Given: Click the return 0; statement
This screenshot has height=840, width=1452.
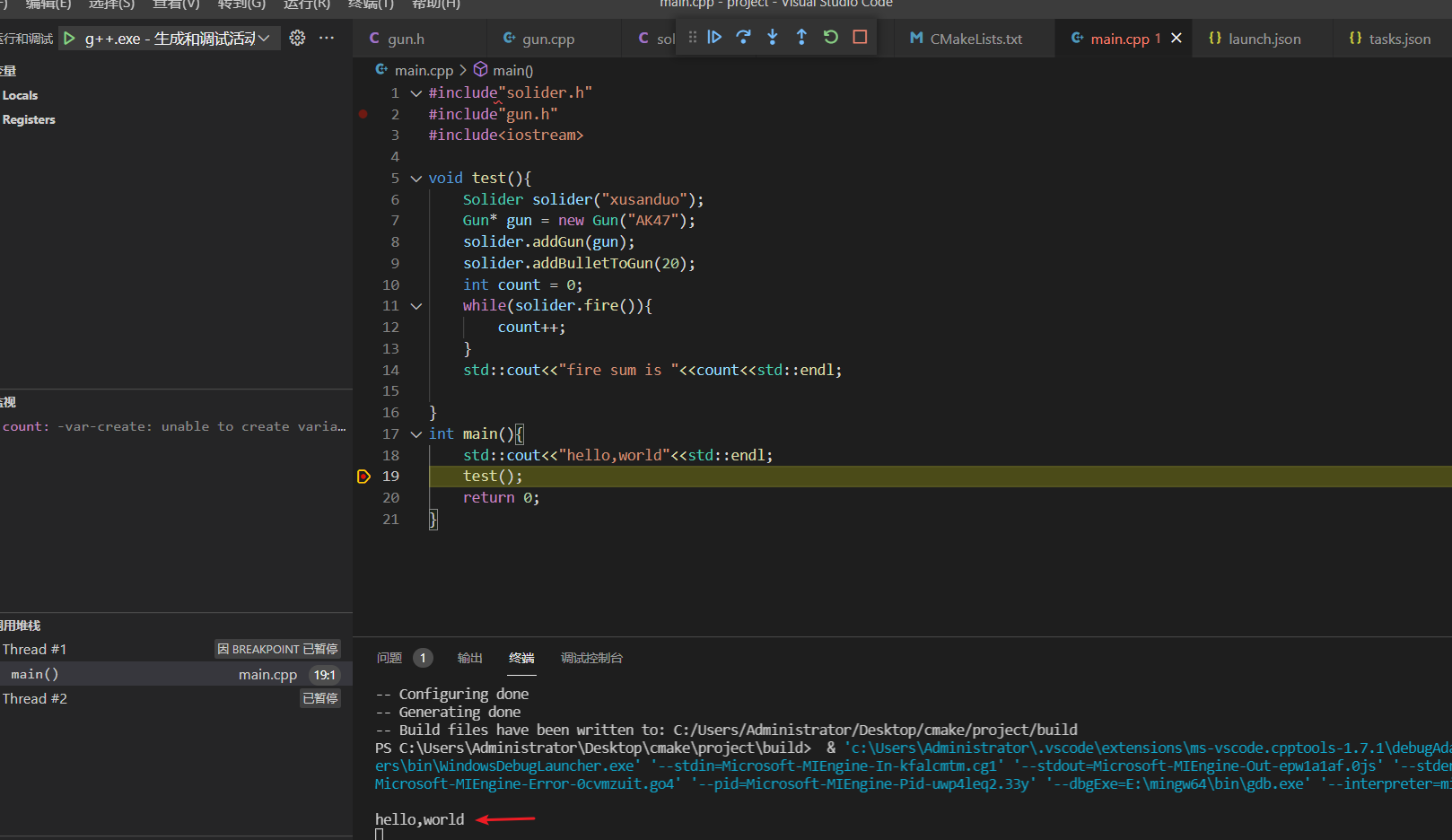Looking at the screenshot, I should tap(501, 498).
